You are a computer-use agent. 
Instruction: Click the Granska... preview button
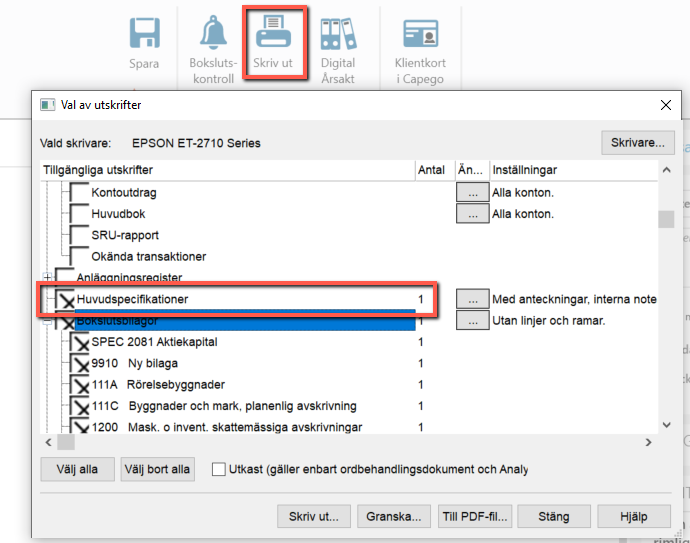tap(394, 516)
